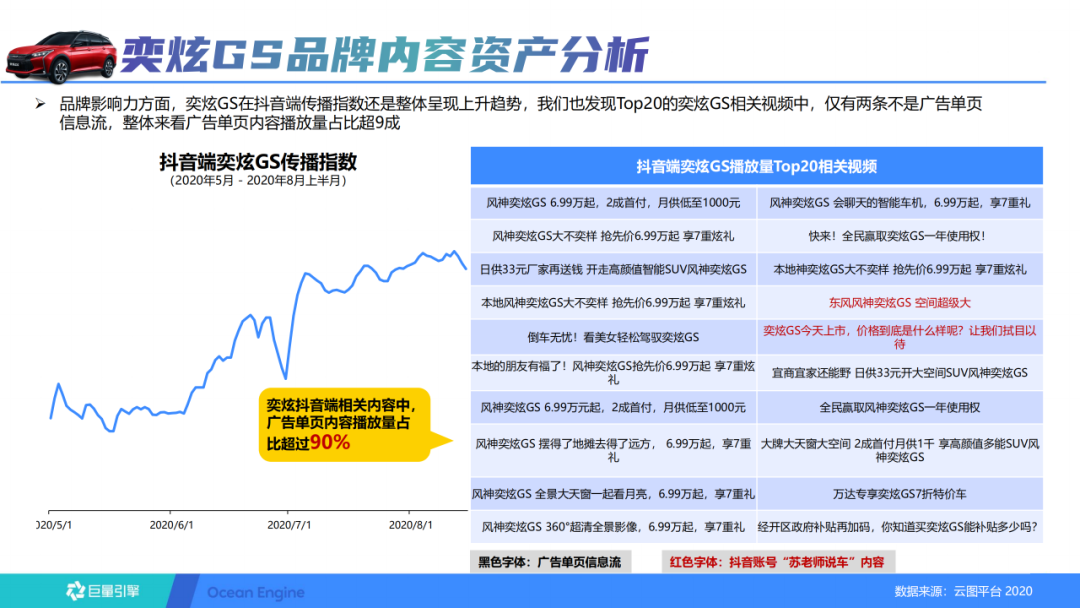This screenshot has width=1080, height=608.
Task: Click red cell 东风风神奕炫GS 空间超级大
Action: coord(900,302)
